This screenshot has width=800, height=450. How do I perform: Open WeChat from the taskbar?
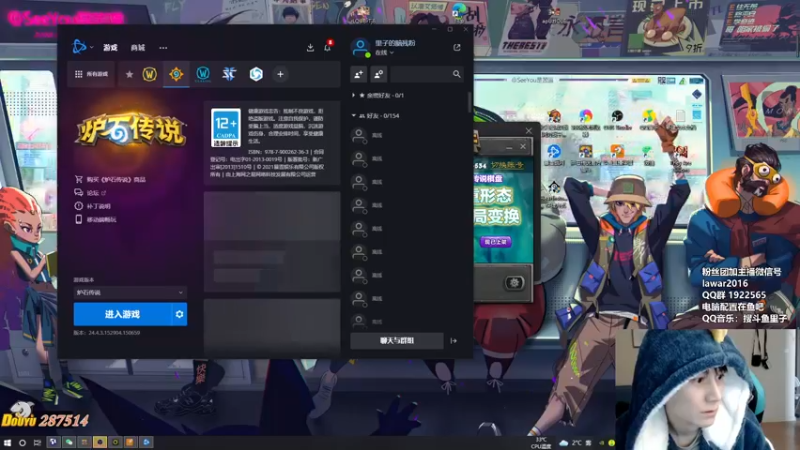69,442
